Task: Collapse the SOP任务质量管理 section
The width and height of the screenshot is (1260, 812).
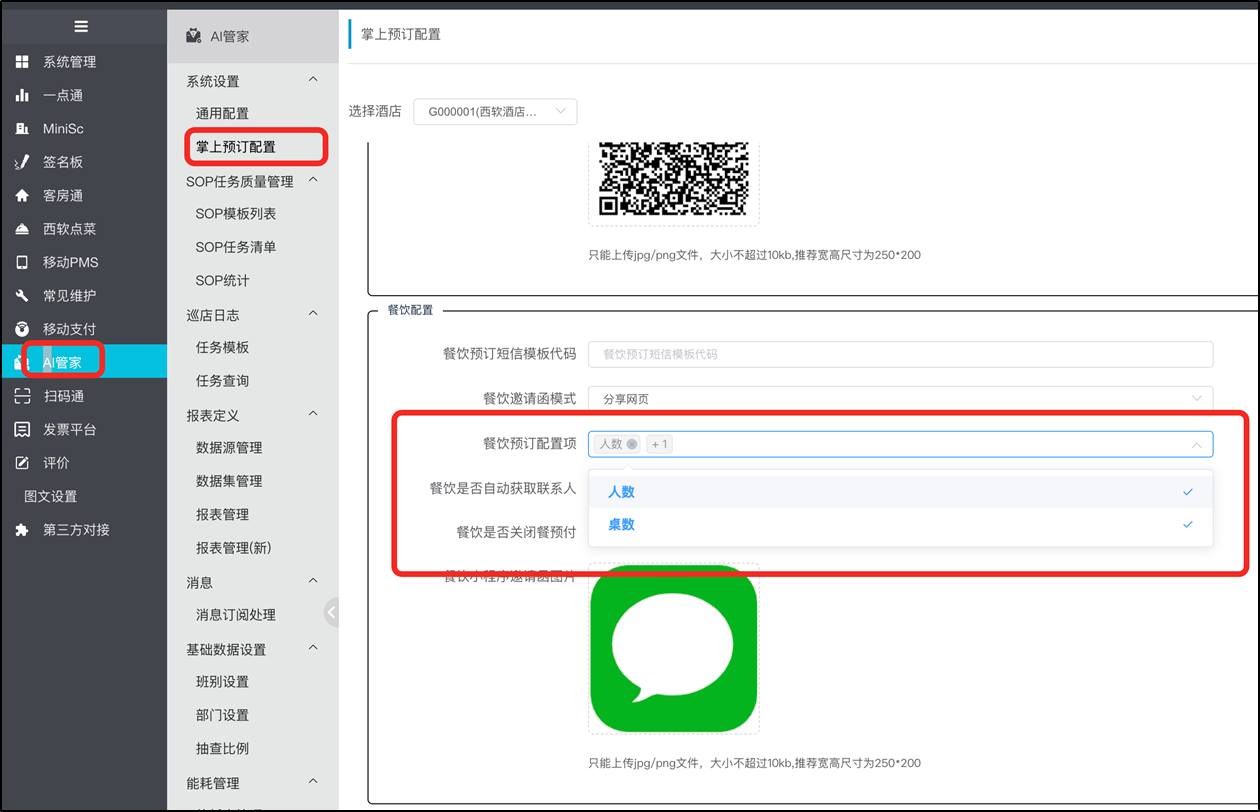Action: [x=313, y=181]
